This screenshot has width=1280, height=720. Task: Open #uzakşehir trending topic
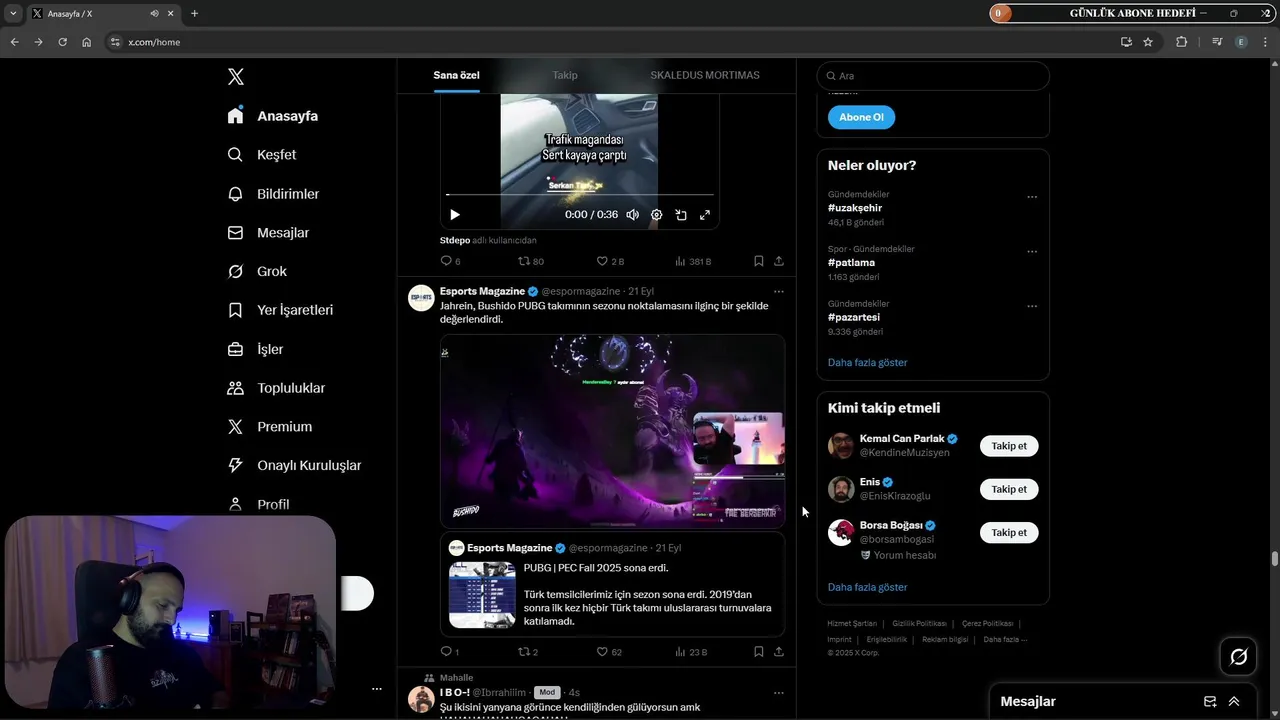pyautogui.click(x=855, y=208)
